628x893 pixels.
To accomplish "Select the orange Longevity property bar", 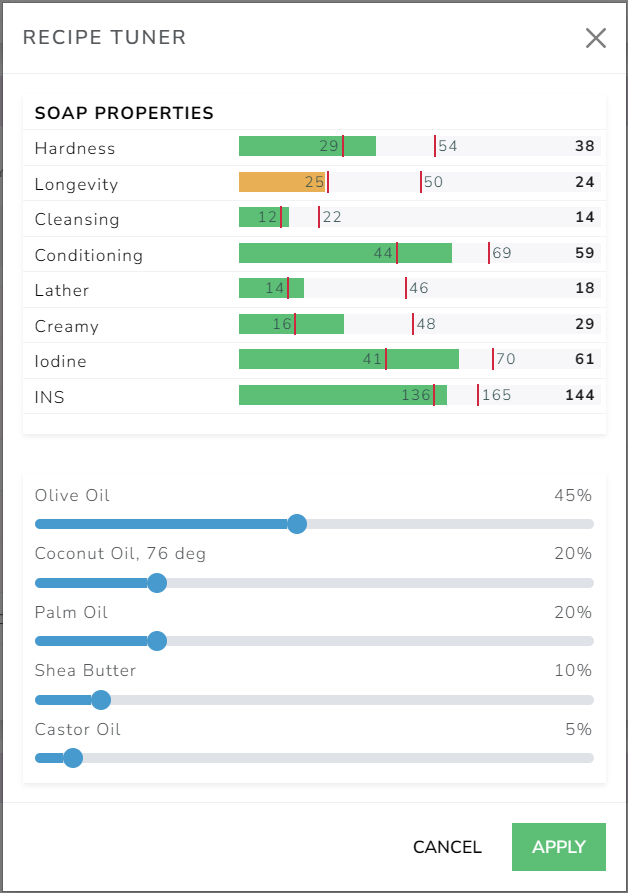I will point(280,182).
